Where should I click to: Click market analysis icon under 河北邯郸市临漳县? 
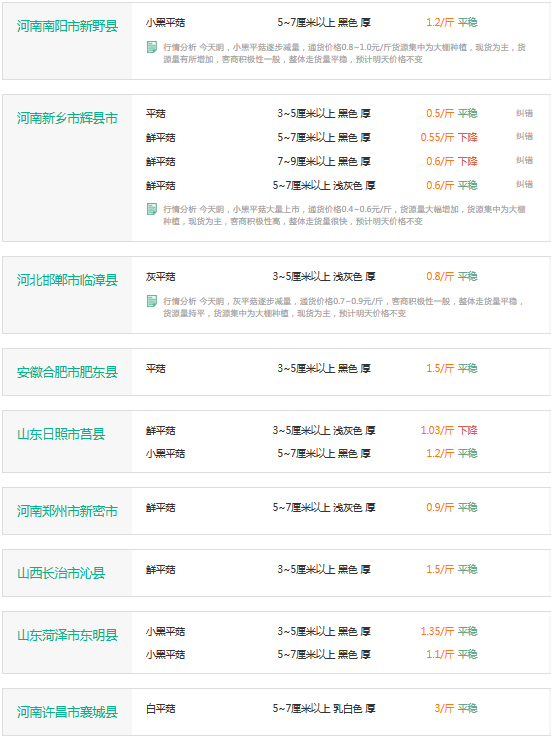coord(152,301)
